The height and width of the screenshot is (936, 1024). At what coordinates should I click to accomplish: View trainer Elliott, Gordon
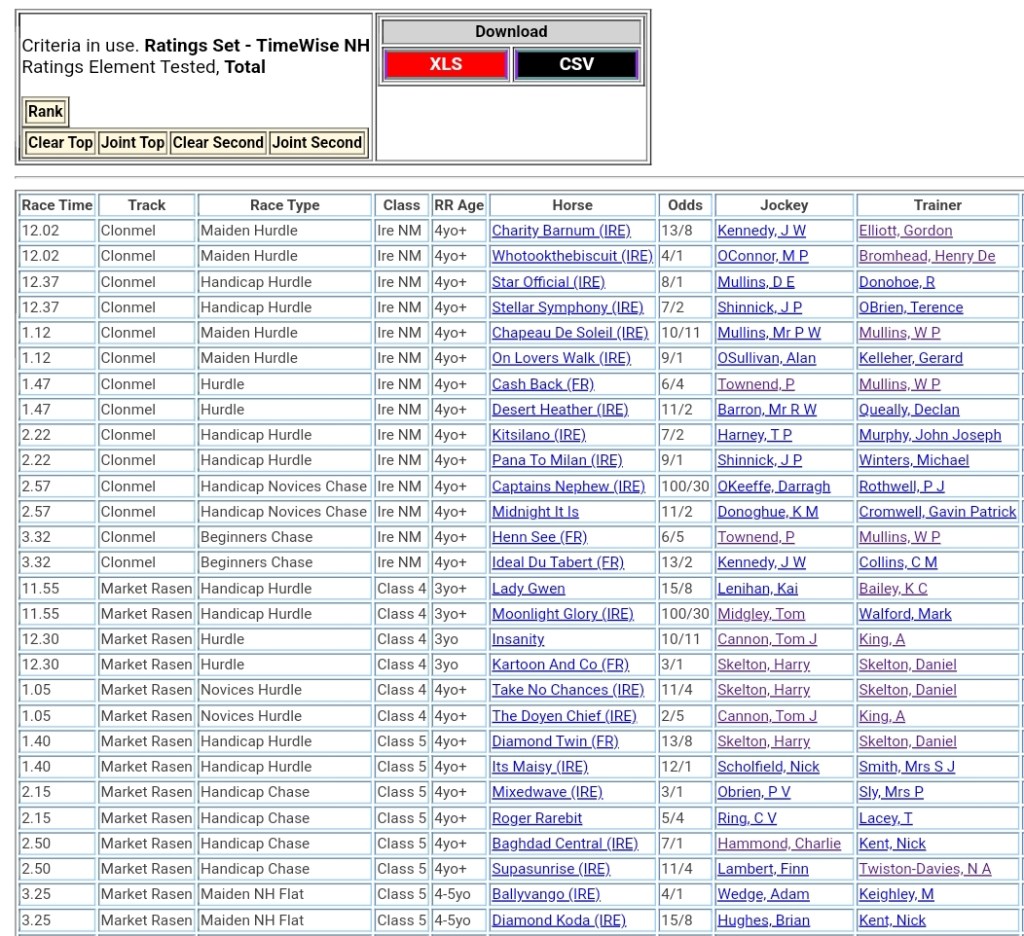(x=905, y=231)
